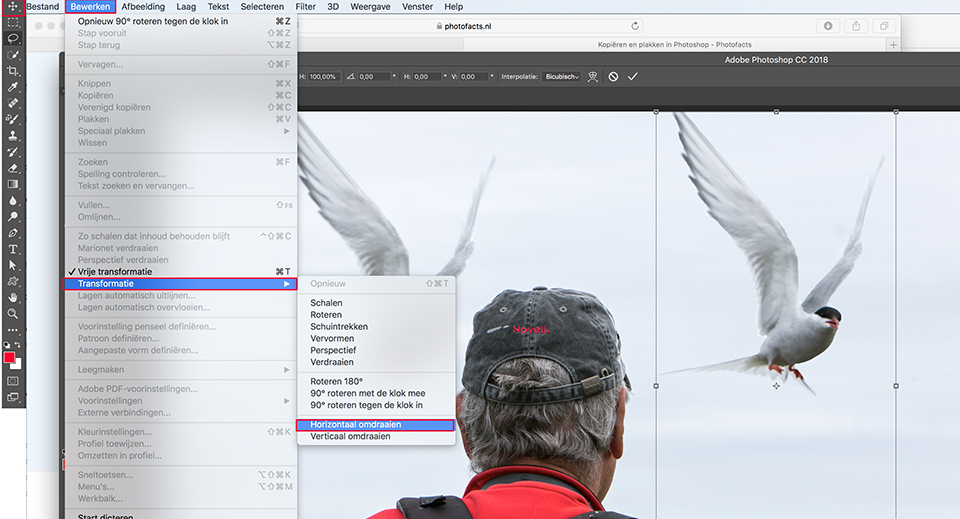Click the rotation angle 0,00 field
The image size is (960, 519).
point(373,77)
